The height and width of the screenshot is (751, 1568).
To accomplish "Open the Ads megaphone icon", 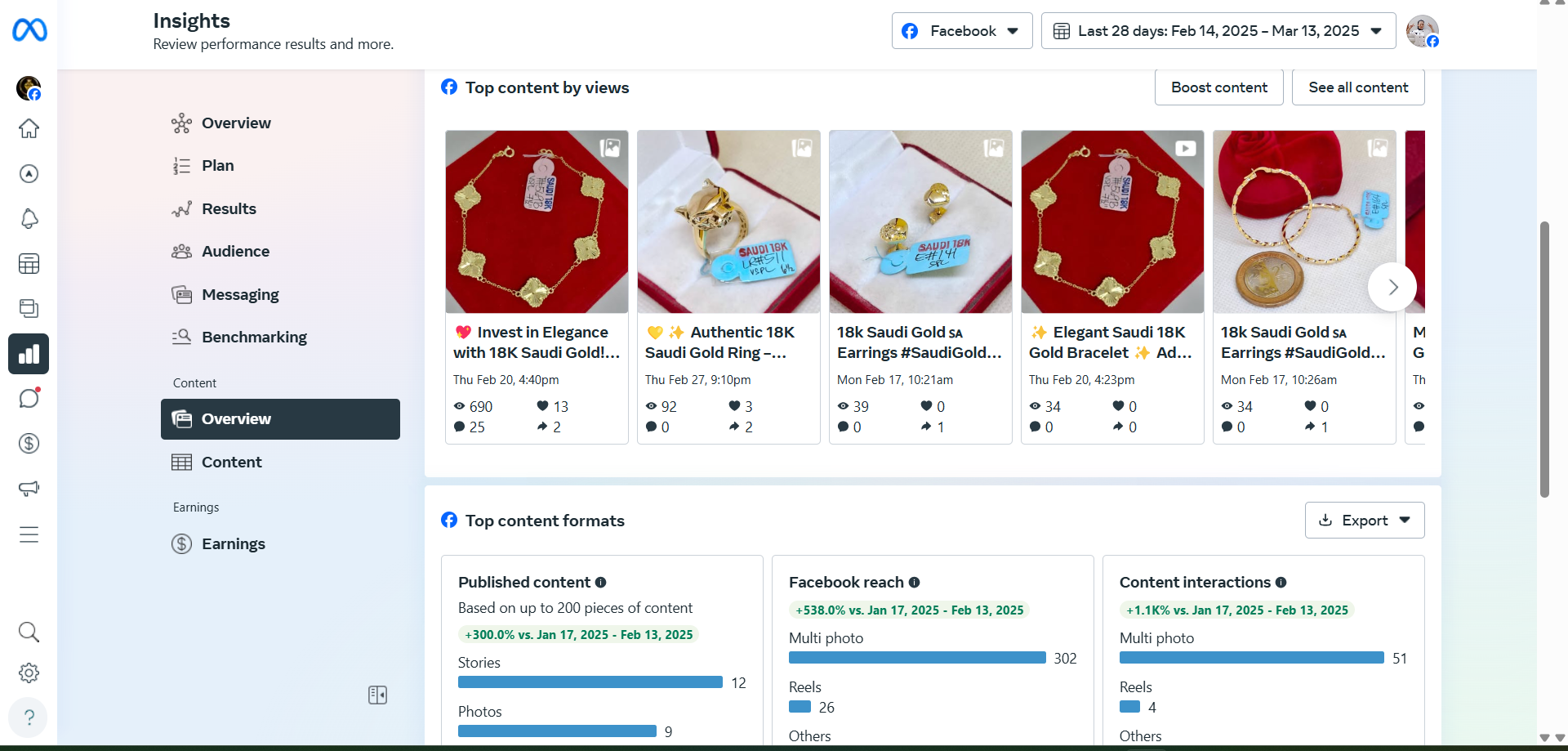I will point(29,489).
